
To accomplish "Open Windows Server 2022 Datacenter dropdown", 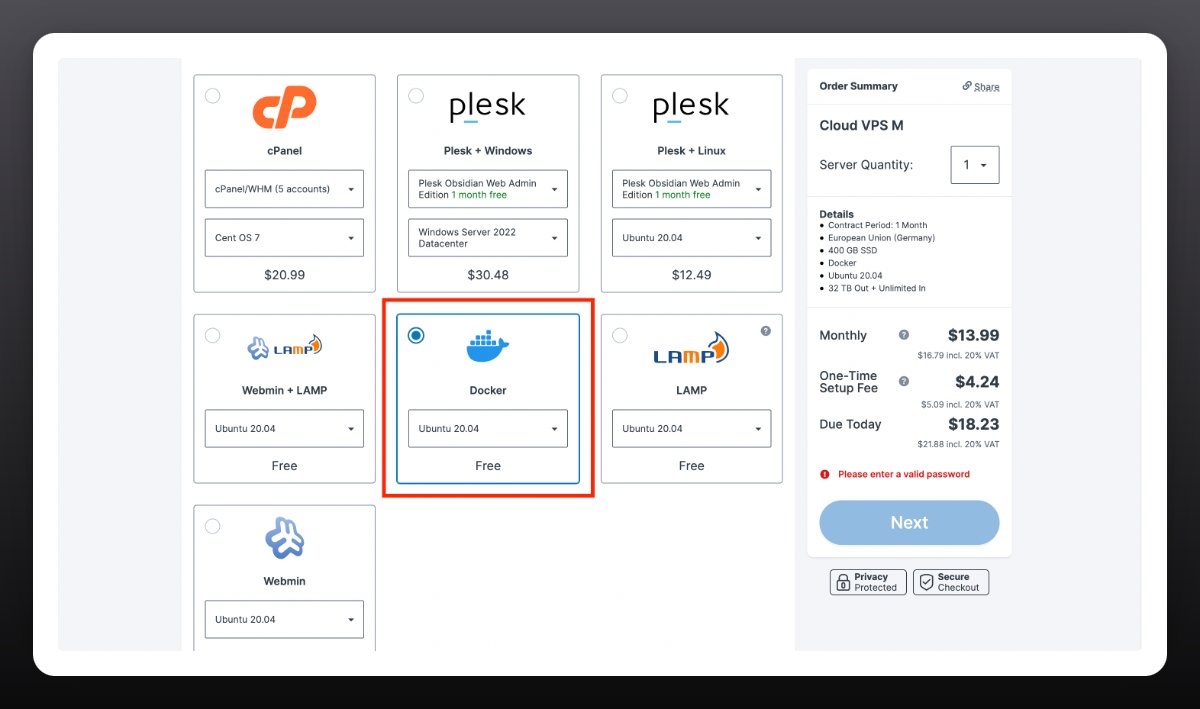I will 488,238.
